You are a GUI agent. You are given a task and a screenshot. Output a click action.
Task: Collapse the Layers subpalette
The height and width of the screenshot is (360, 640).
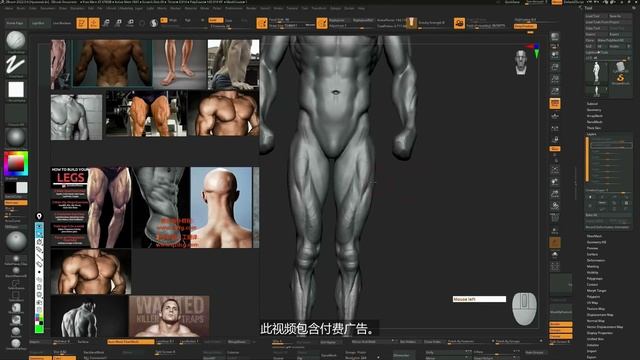click(591, 134)
